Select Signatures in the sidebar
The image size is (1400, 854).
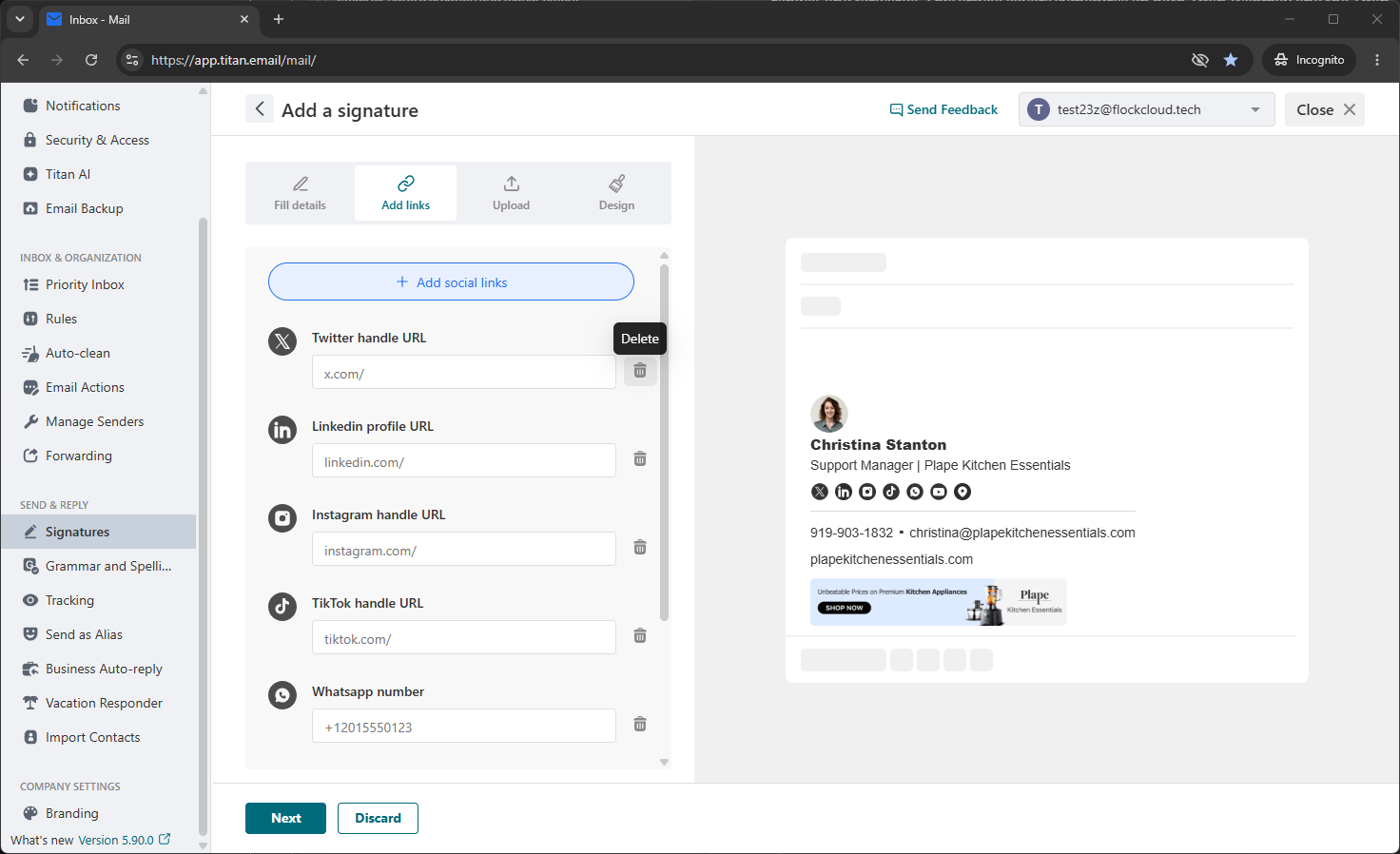point(98,532)
